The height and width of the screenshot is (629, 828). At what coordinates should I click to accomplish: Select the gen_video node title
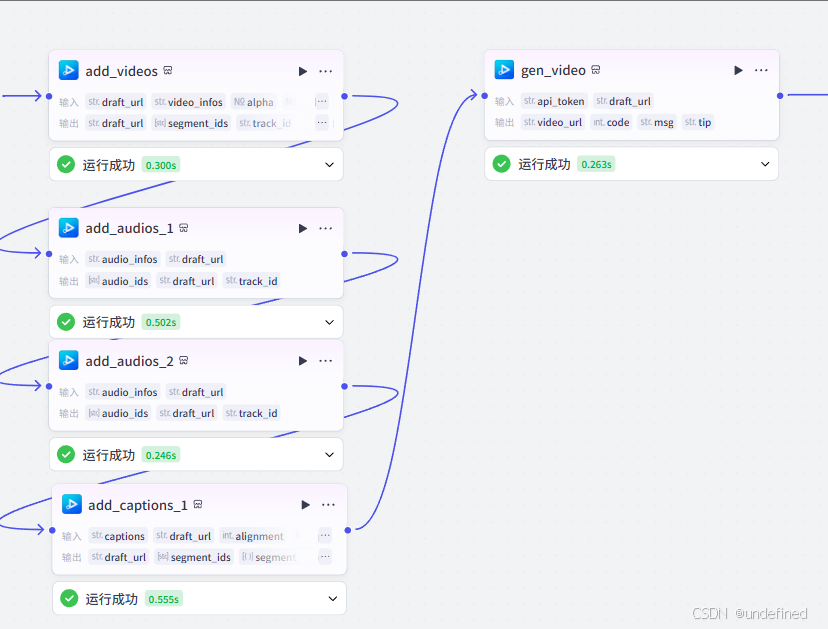pyautogui.click(x=553, y=70)
